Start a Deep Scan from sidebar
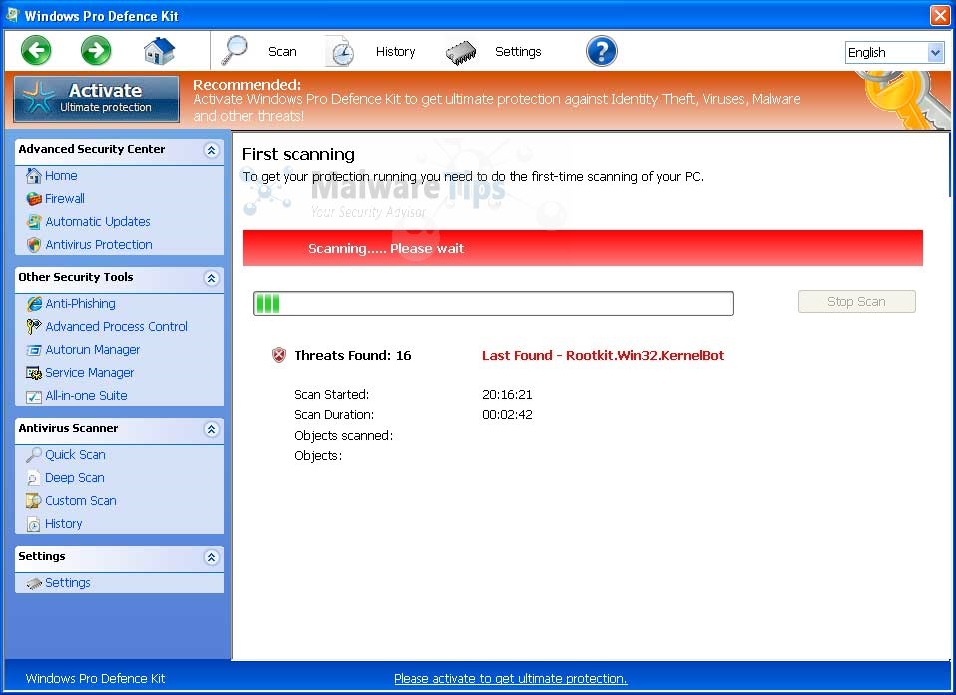This screenshot has height=695, width=956. pos(74,478)
